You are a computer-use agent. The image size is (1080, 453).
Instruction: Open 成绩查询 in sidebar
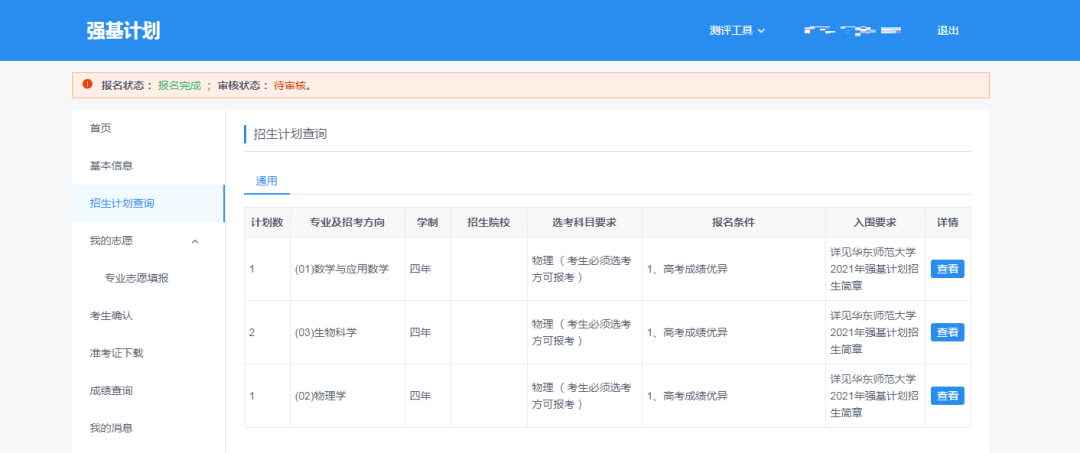pyautogui.click(x=111, y=391)
